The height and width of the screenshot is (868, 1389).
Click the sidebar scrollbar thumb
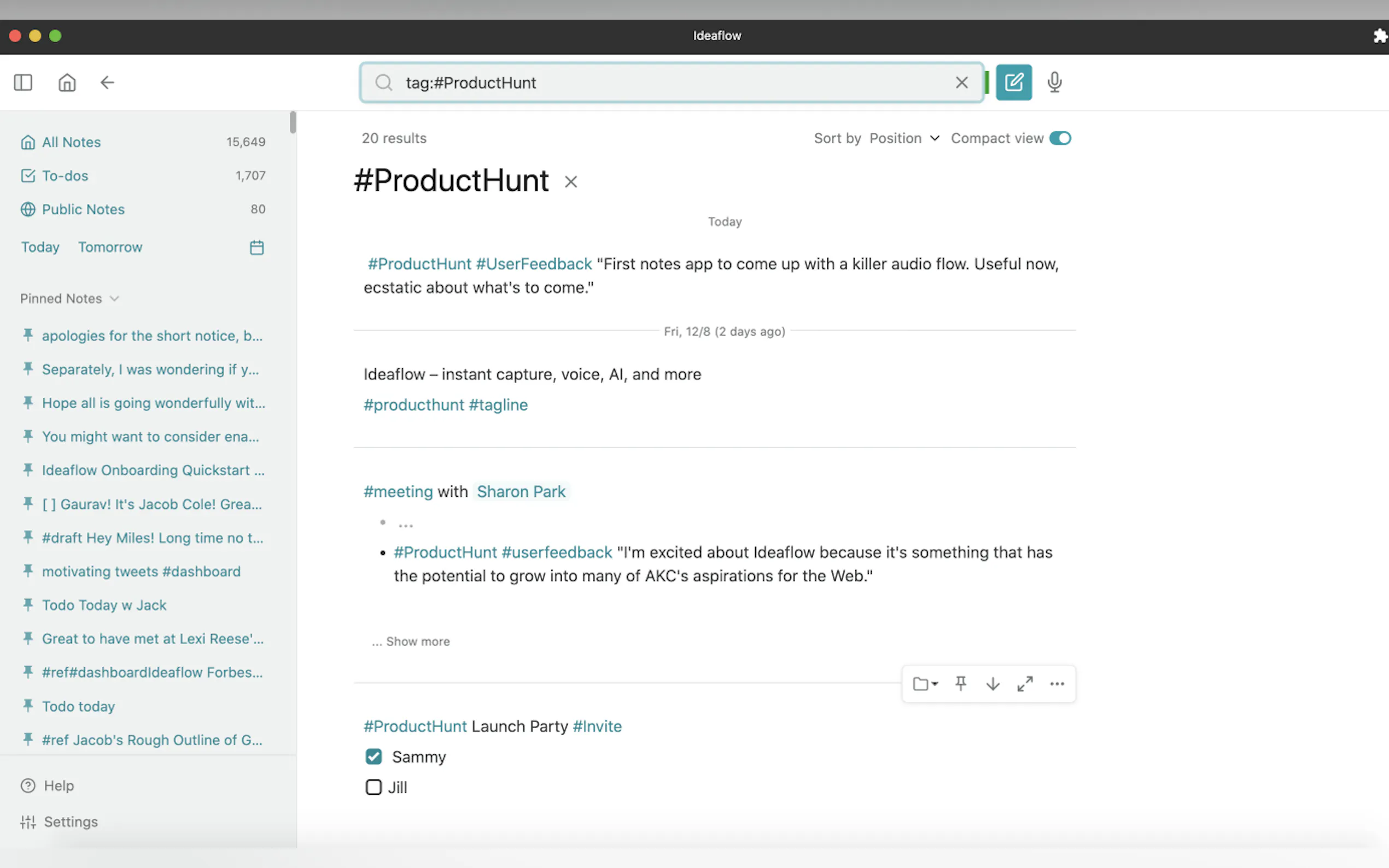coord(293,122)
